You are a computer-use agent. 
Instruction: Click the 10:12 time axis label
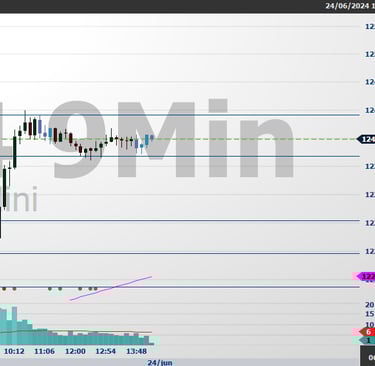tap(14, 351)
